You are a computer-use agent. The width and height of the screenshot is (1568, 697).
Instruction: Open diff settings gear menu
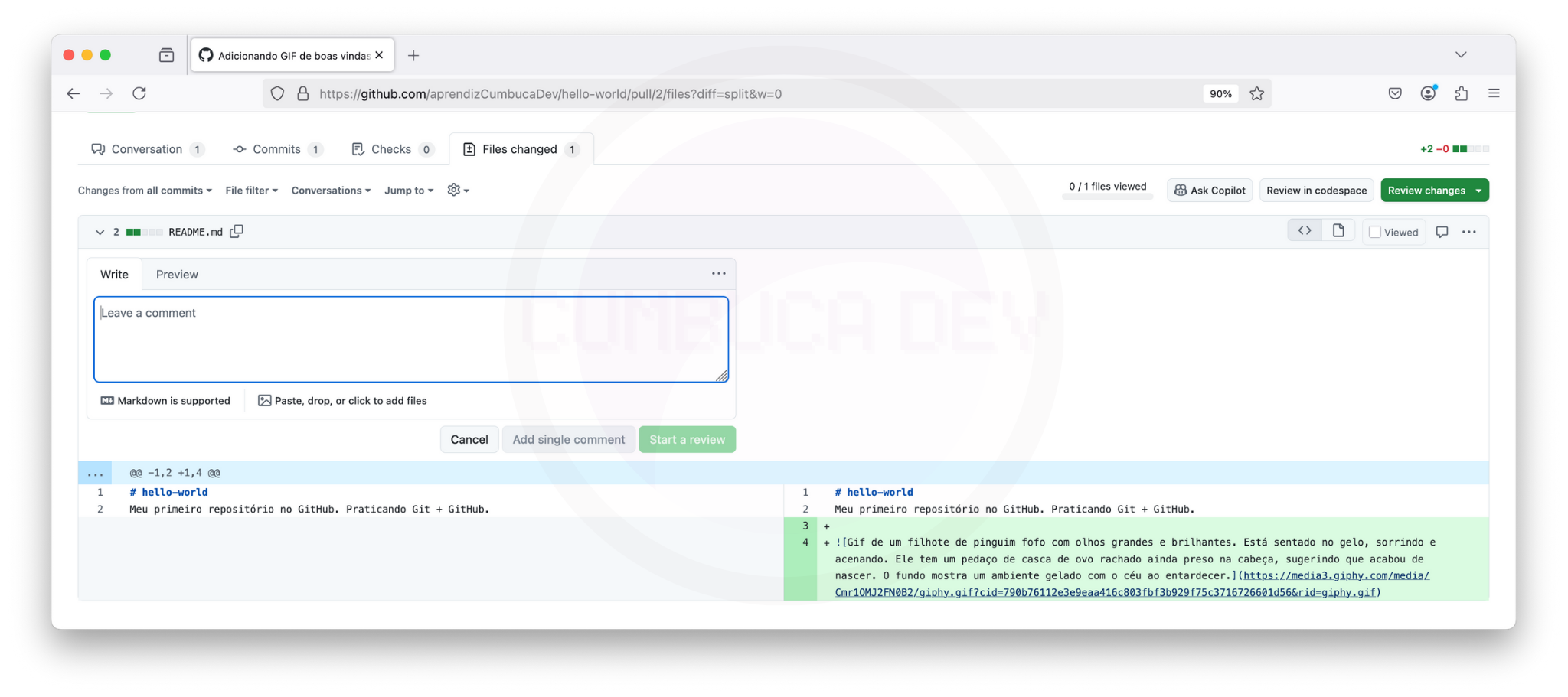coord(457,191)
